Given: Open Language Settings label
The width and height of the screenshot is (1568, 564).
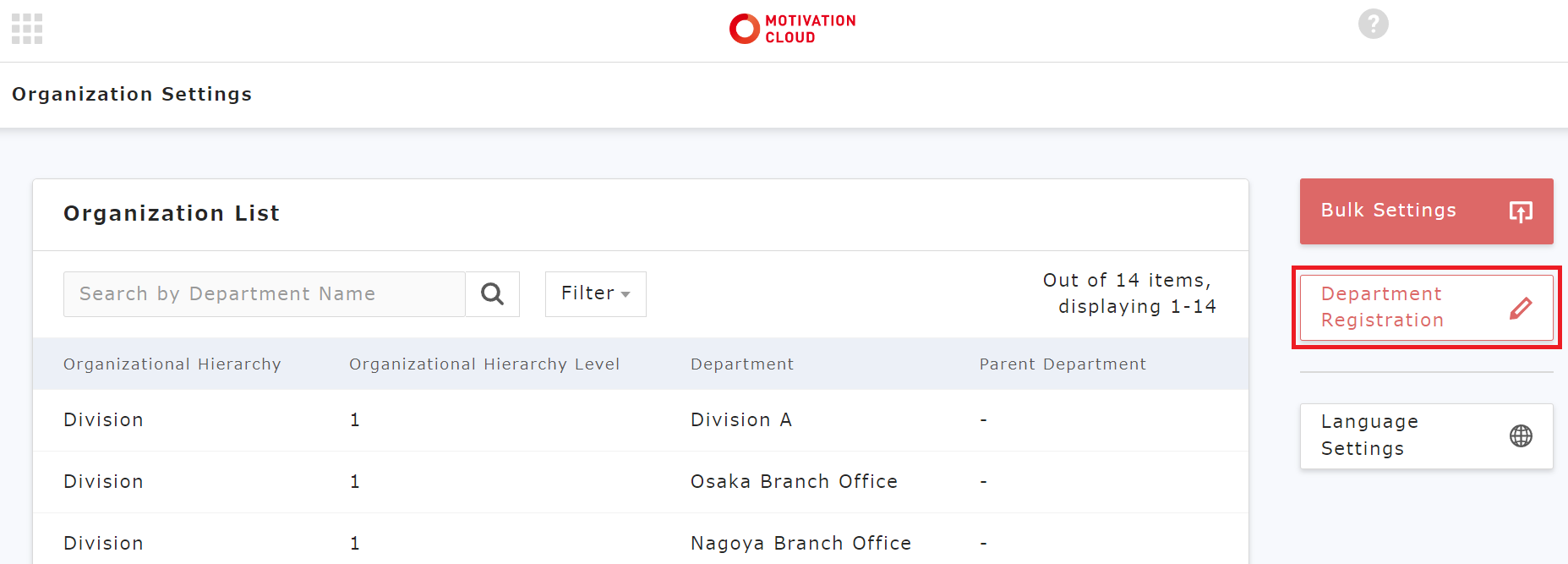Looking at the screenshot, I should pyautogui.click(x=1369, y=435).
